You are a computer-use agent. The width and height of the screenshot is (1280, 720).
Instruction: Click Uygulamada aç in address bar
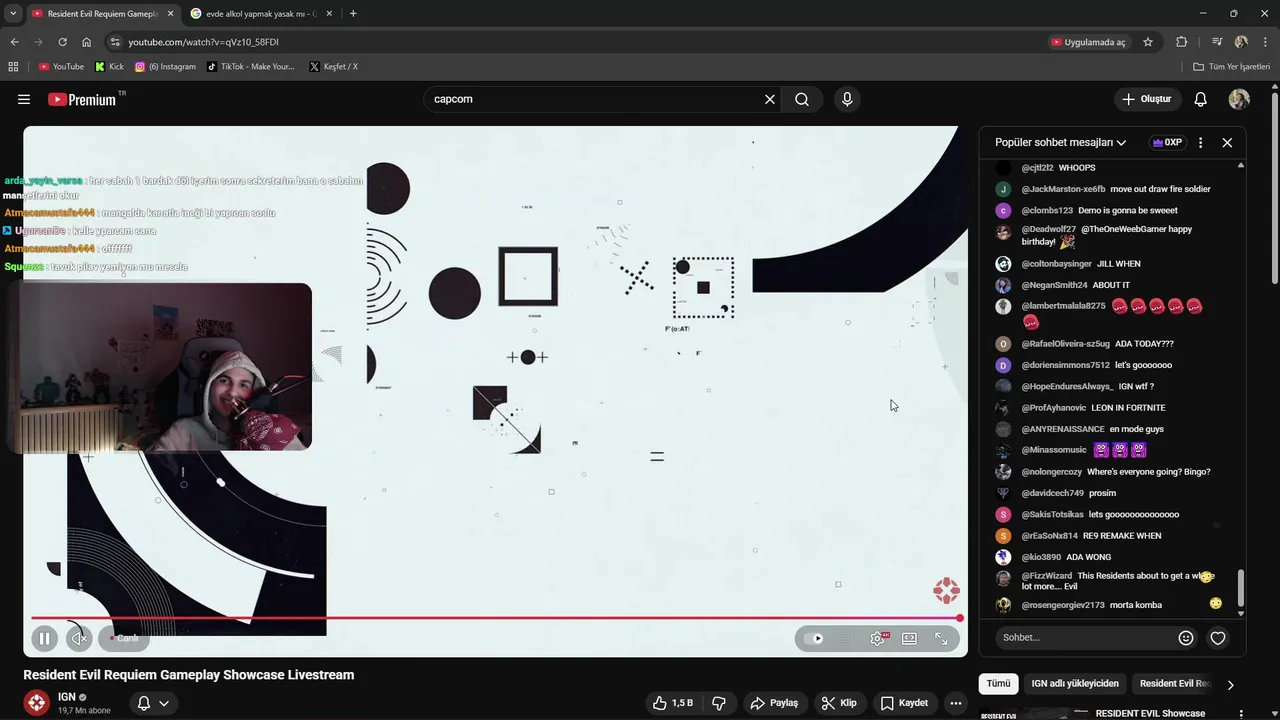[x=1088, y=42]
